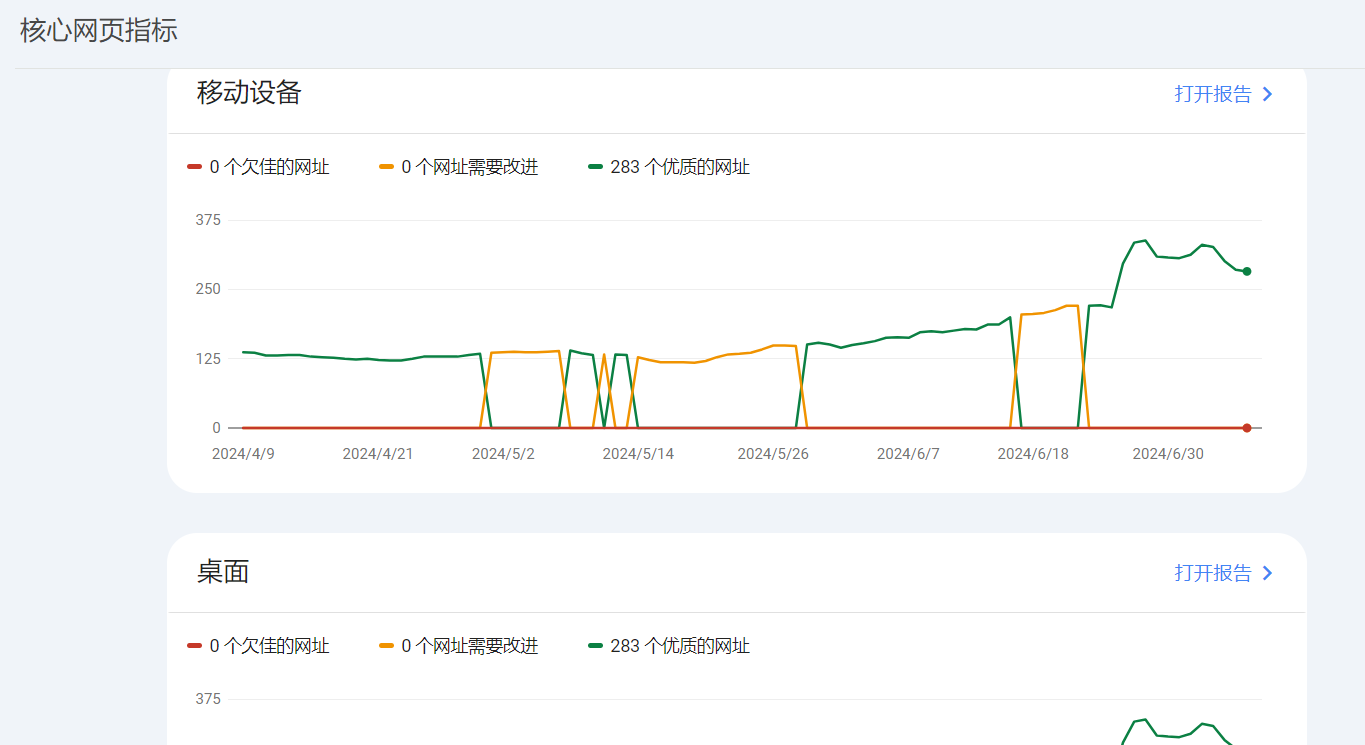This screenshot has width=1365, height=745.
Task: Select 0 个网址需要改进 legend text for mobile
Action: point(470,167)
